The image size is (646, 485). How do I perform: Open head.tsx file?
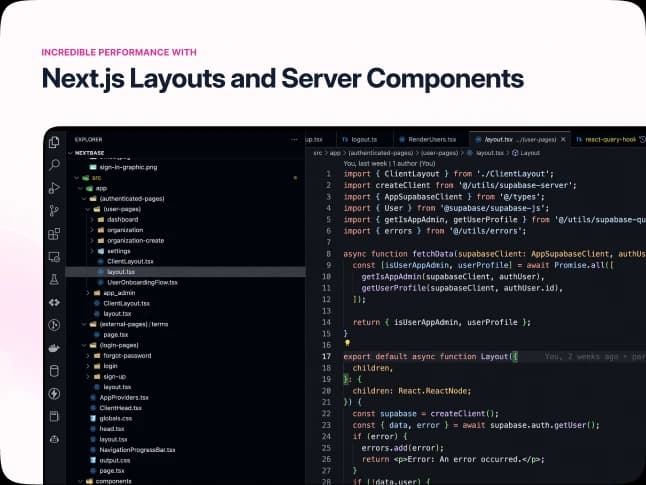112,429
